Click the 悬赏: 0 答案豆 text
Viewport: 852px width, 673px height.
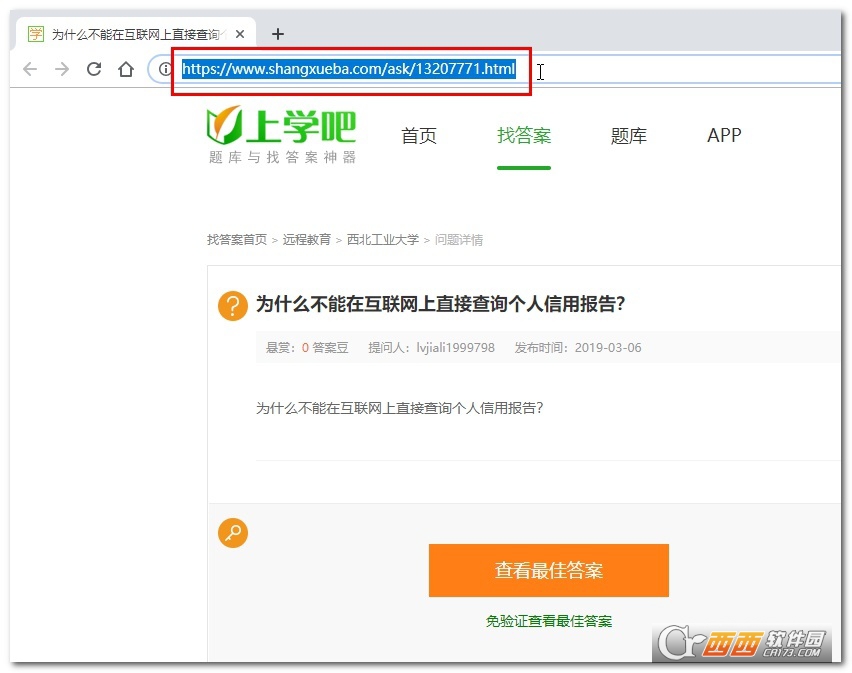(307, 348)
